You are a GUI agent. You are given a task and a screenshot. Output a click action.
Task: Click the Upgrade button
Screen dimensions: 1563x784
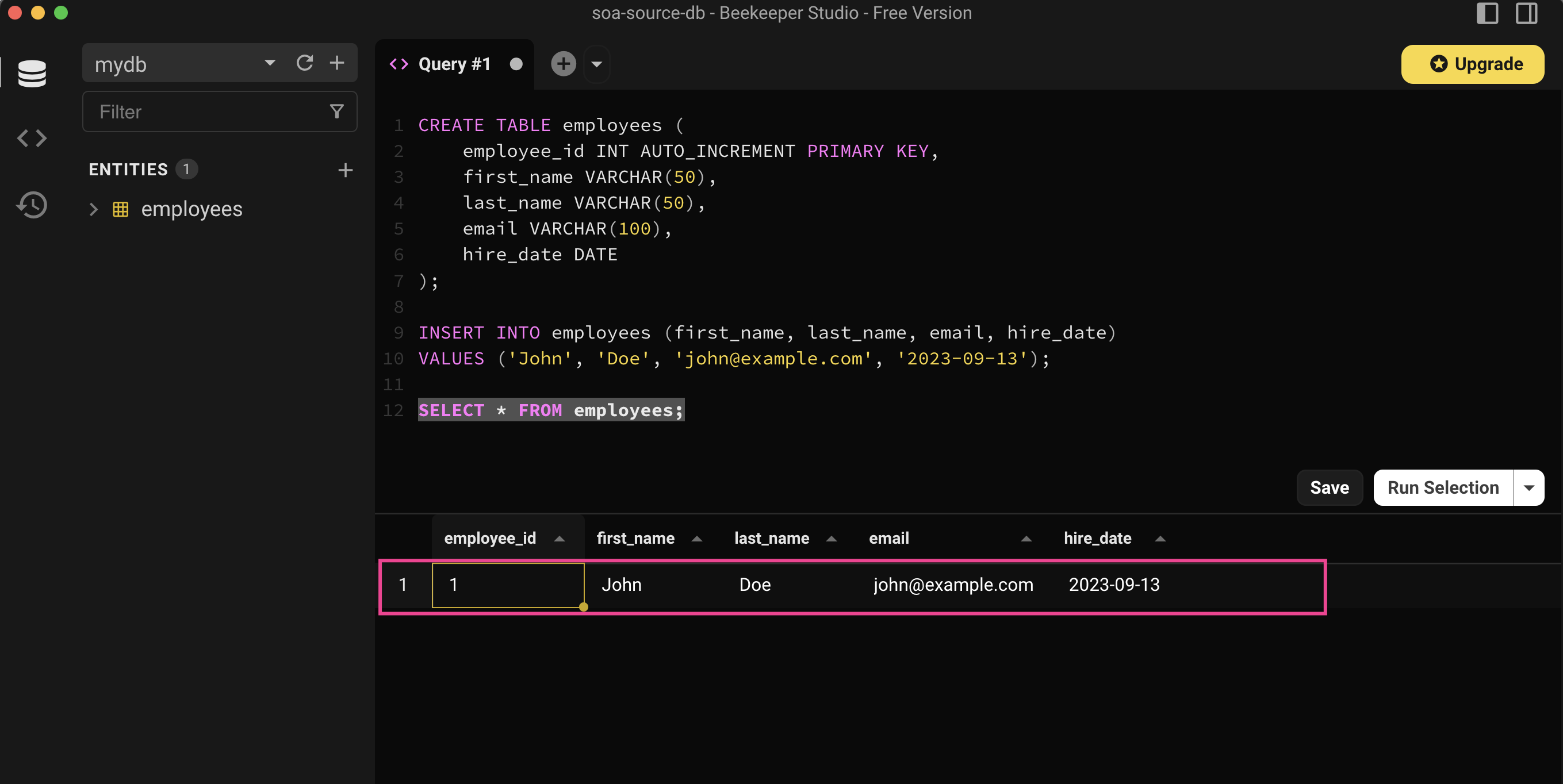coord(1472,64)
